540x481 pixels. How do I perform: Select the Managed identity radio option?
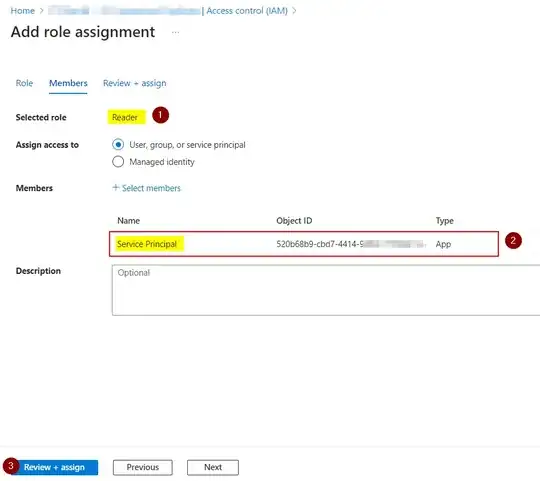click(118, 161)
